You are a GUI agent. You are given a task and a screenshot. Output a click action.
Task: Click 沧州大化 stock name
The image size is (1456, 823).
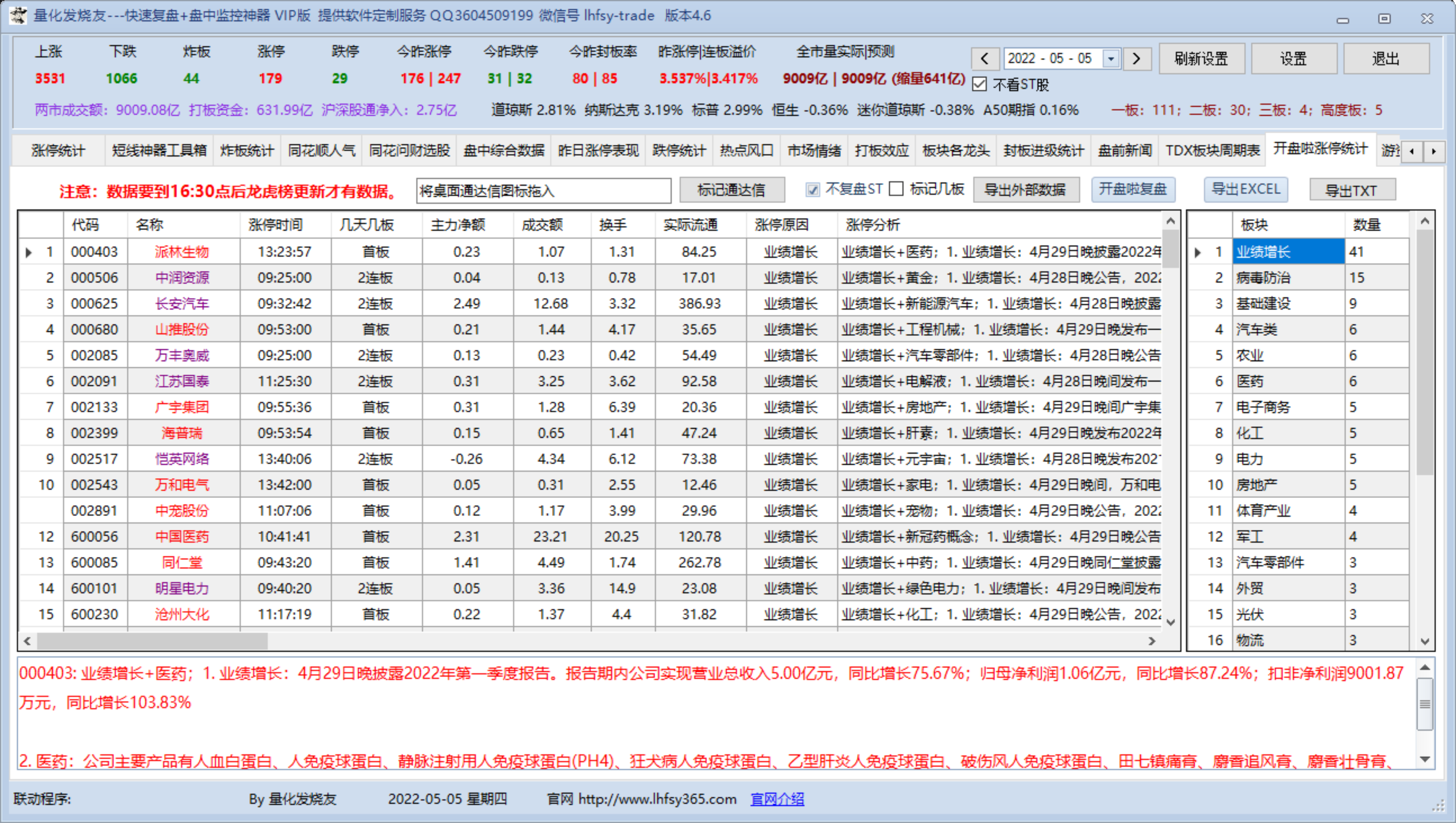click(x=182, y=615)
